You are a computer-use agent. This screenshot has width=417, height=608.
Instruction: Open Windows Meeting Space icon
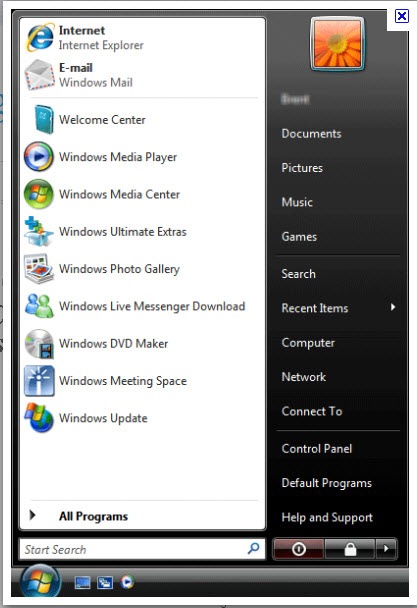pos(39,381)
